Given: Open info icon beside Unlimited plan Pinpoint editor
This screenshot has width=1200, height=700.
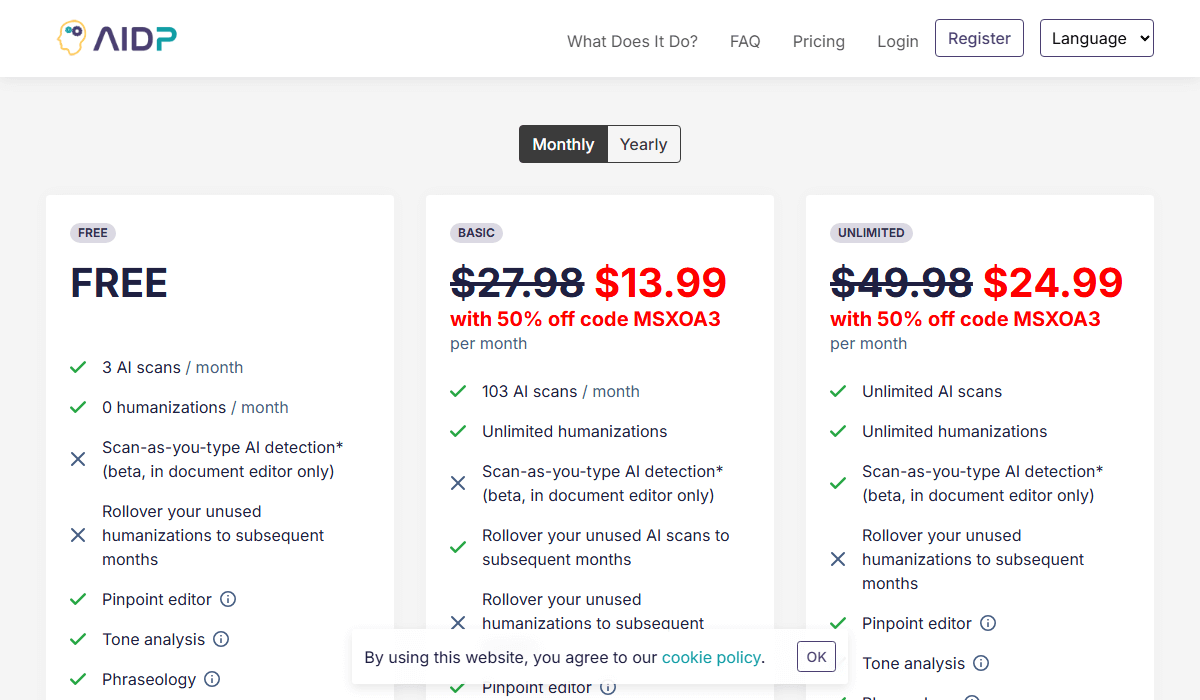Looking at the screenshot, I should tap(988, 623).
